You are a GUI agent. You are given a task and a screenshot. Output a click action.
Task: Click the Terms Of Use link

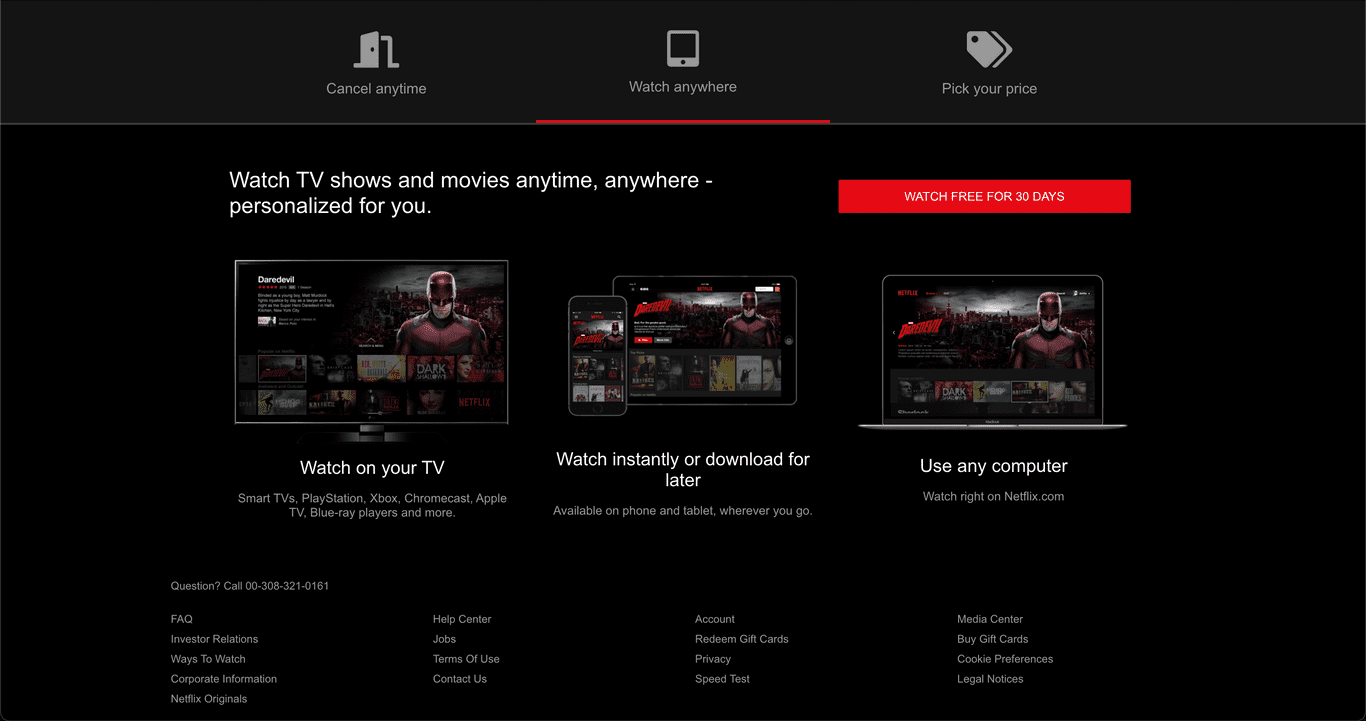(x=466, y=659)
